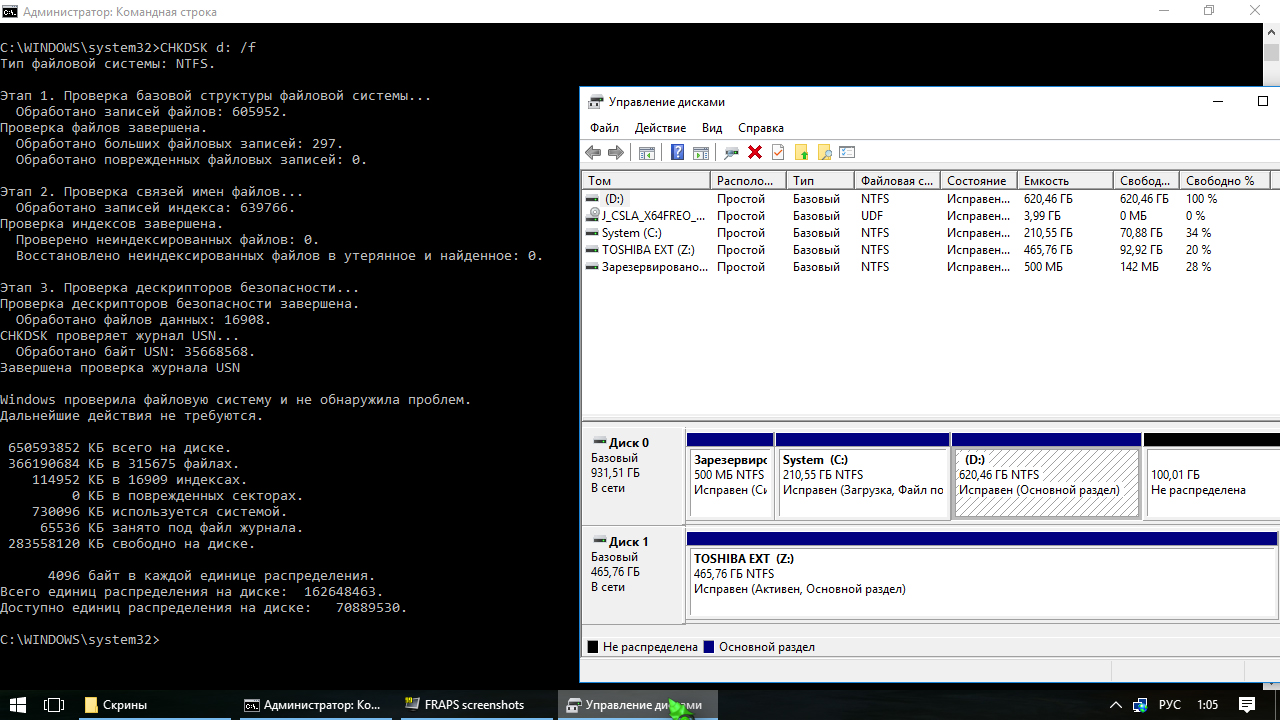1280x720 pixels.
Task: Expand hidden system tray icons chevron
Action: (x=1116, y=705)
